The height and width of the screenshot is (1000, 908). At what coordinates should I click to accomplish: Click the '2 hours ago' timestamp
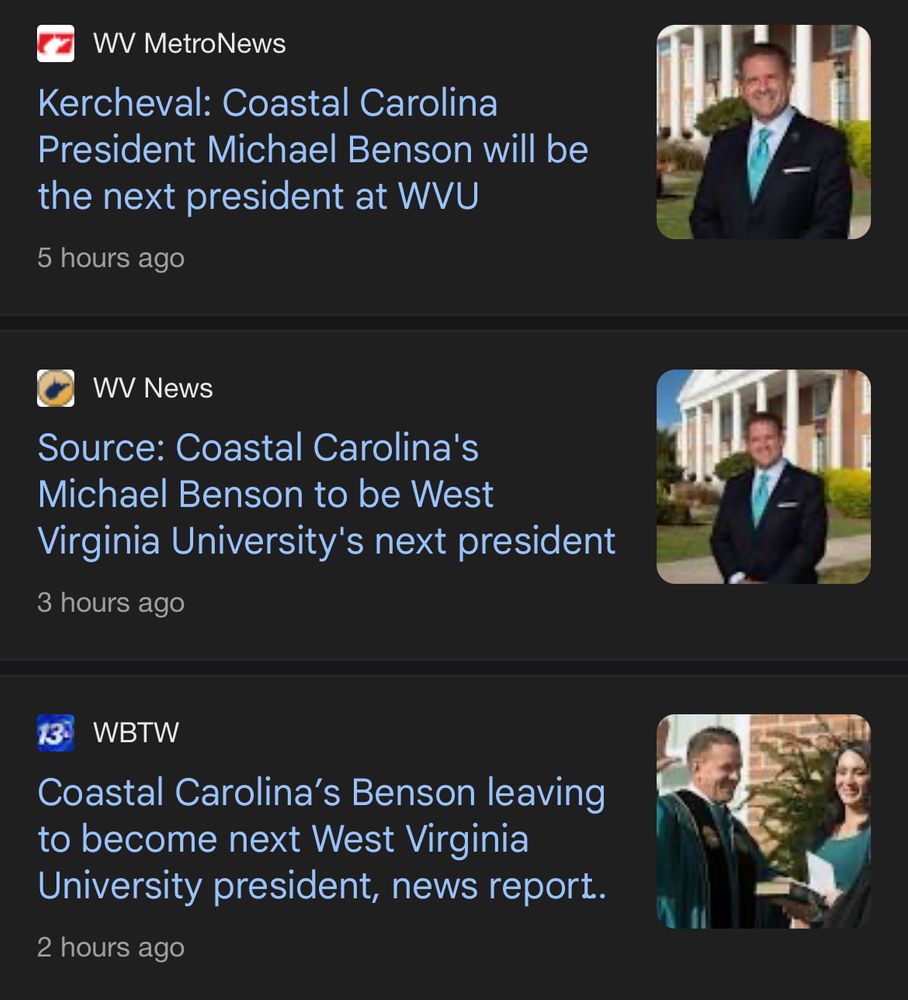click(x=111, y=947)
